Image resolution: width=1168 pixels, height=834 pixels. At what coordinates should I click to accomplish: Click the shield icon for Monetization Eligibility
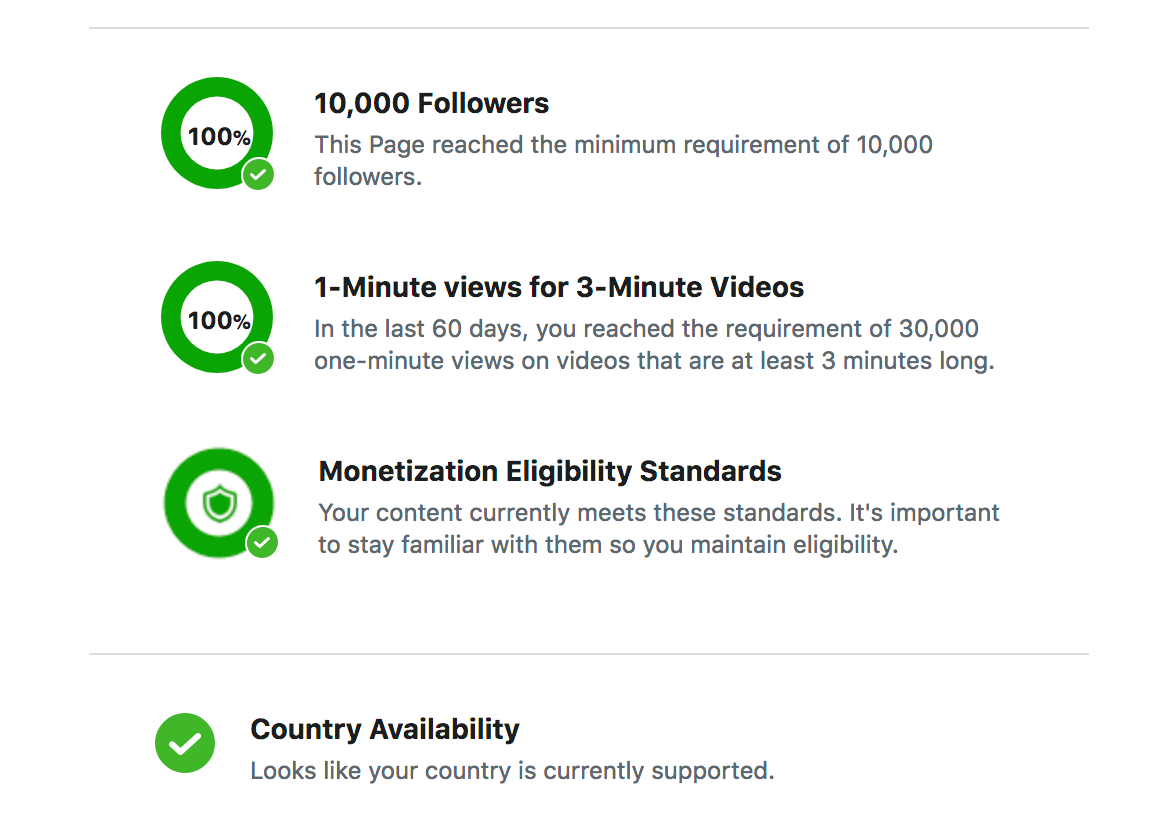219,504
